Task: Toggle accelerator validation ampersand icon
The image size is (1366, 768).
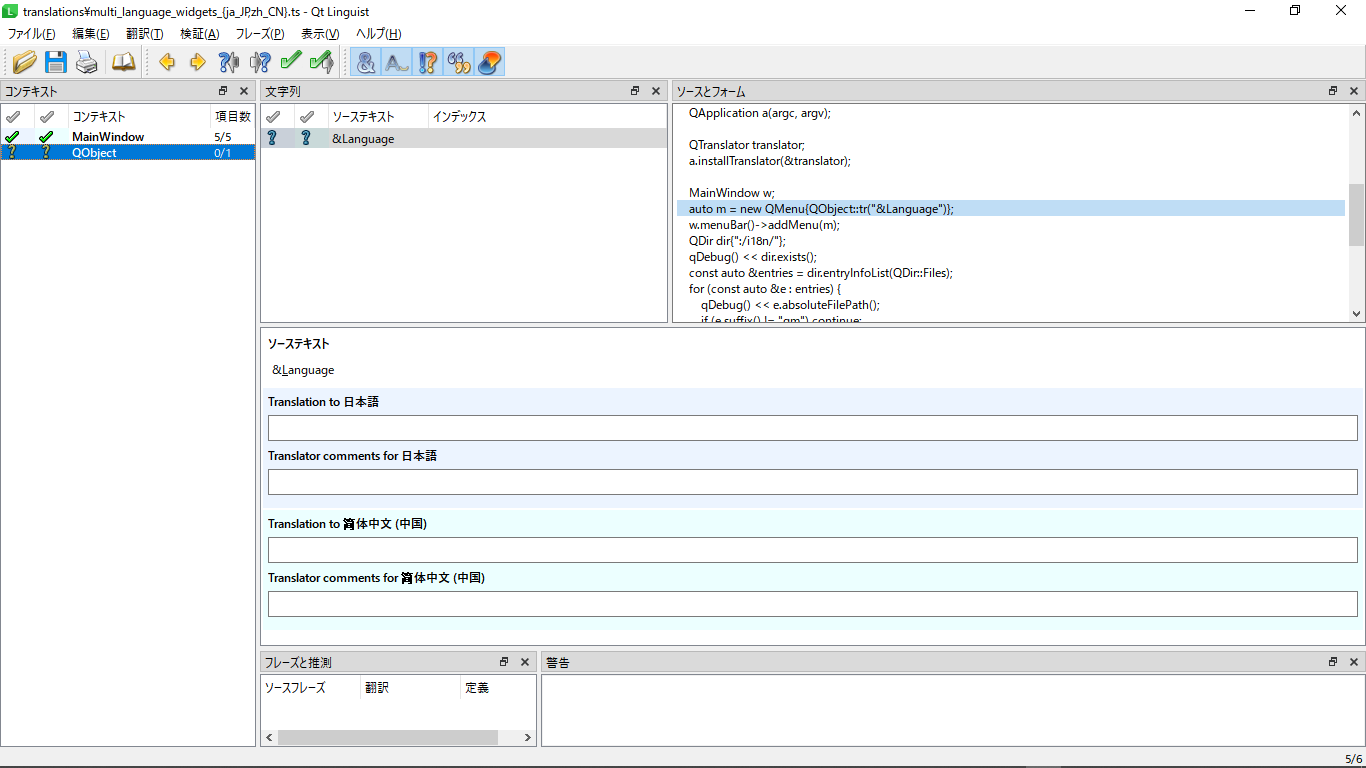Action: coord(366,62)
